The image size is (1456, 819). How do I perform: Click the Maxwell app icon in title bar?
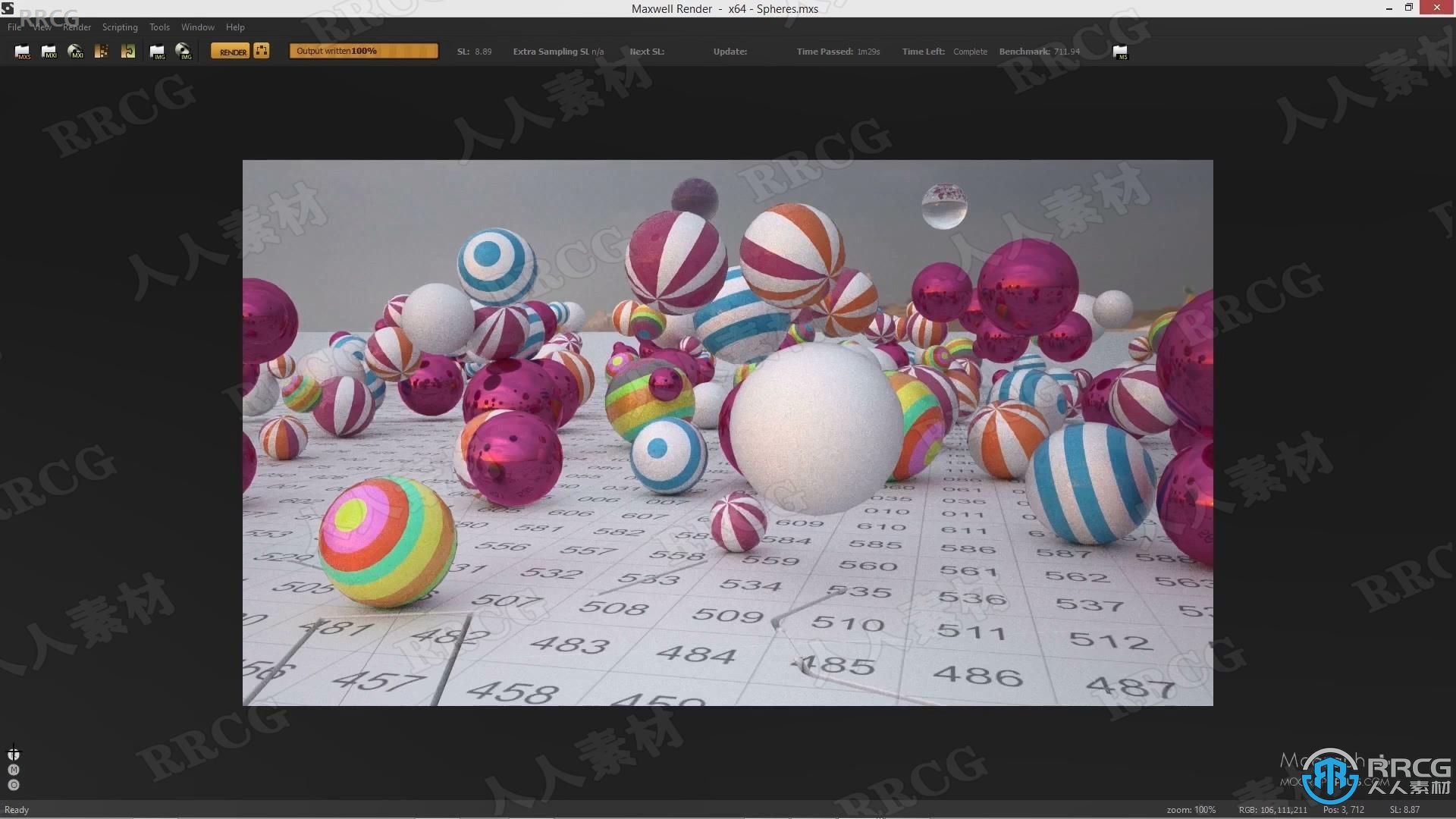8,8
